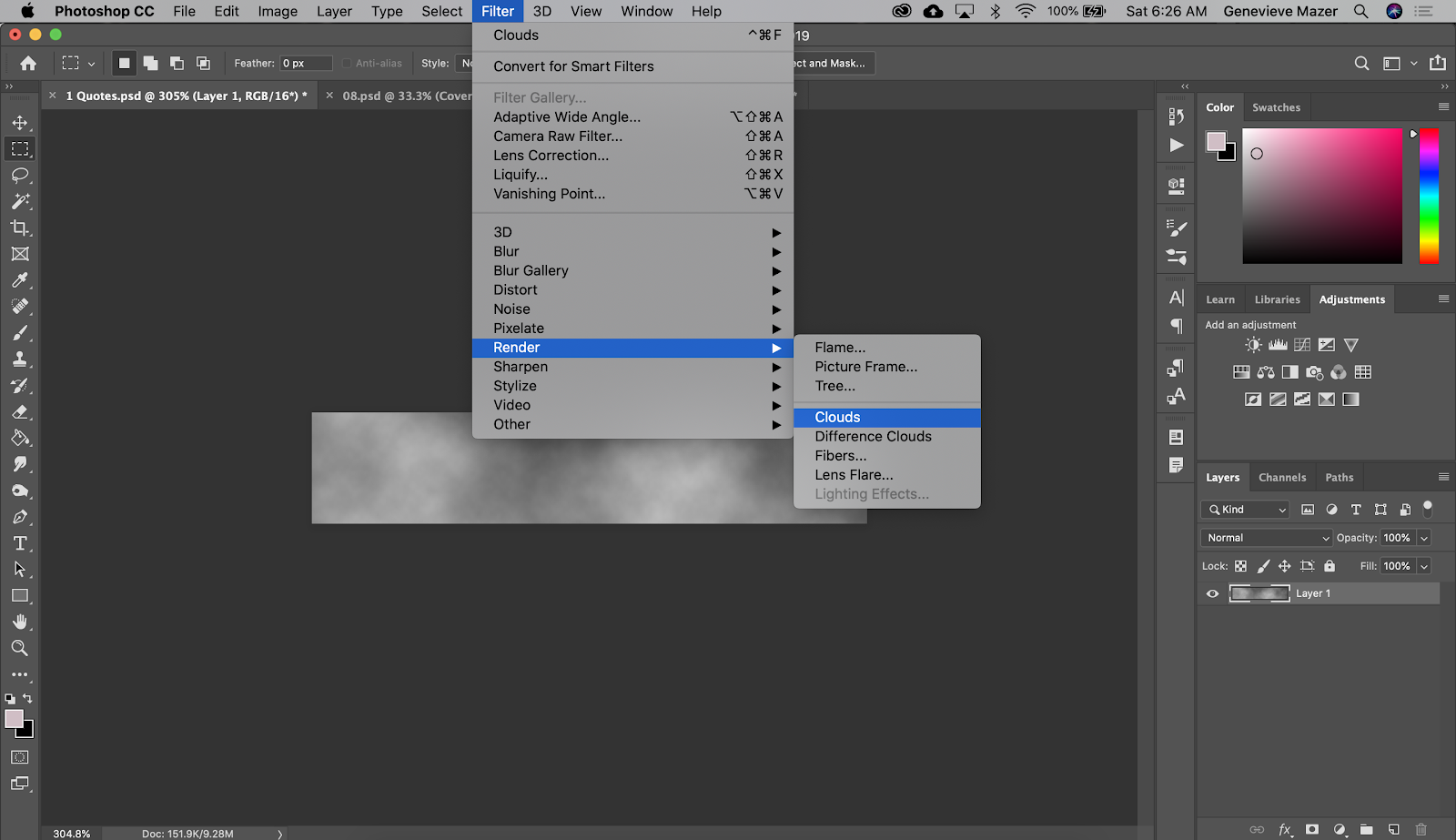The height and width of the screenshot is (840, 1456).
Task: Toggle pixel layer filter
Action: click(x=1308, y=510)
